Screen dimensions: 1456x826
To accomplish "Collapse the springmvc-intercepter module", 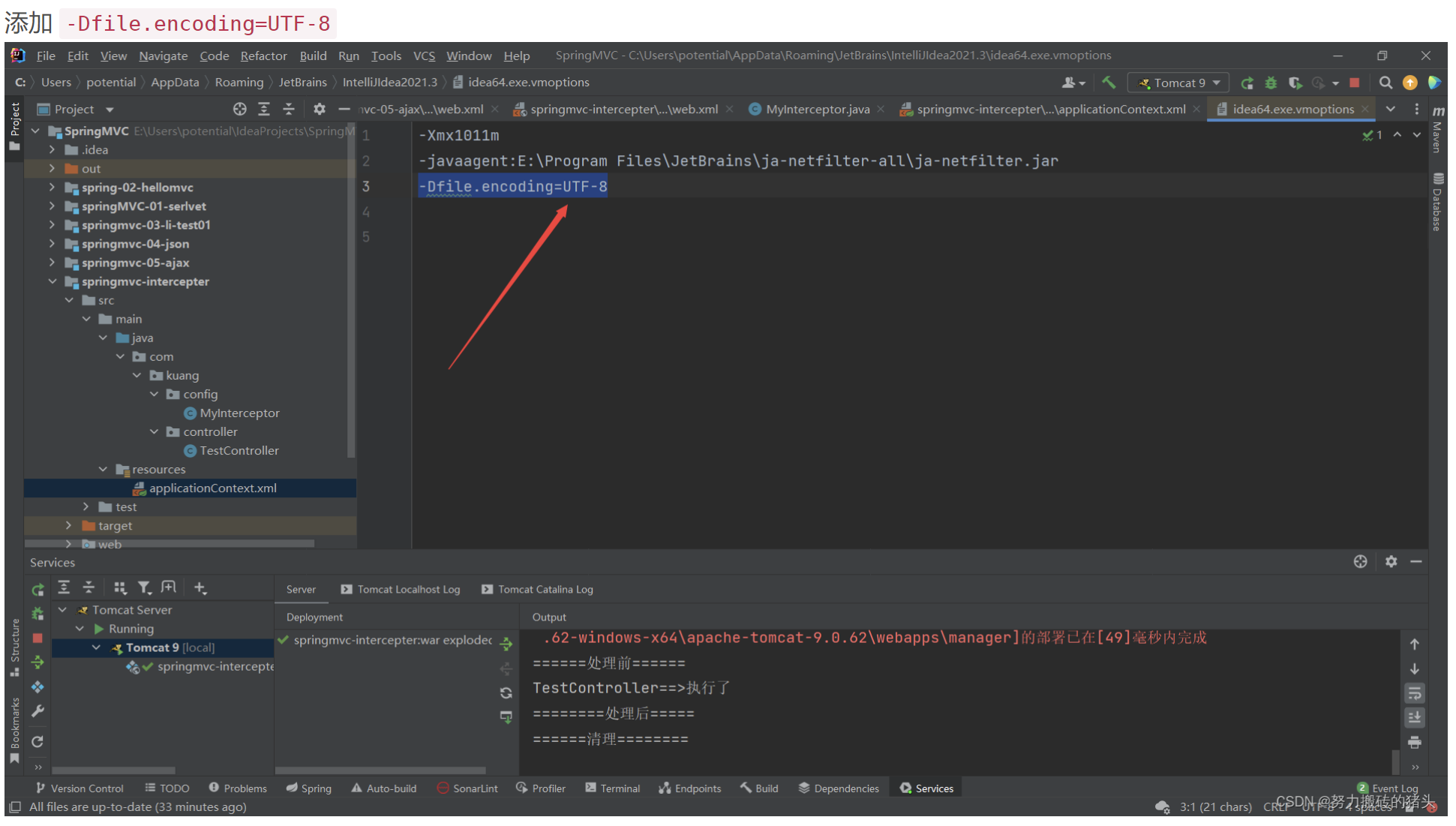I will pos(52,281).
